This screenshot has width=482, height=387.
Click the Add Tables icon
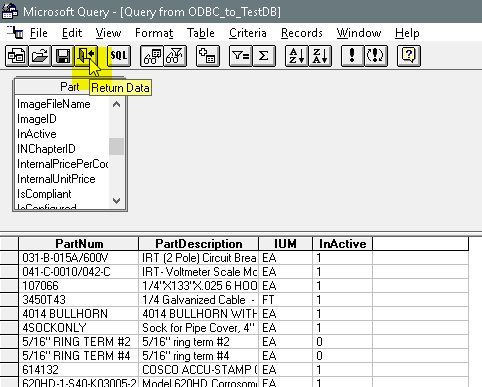click(x=208, y=56)
